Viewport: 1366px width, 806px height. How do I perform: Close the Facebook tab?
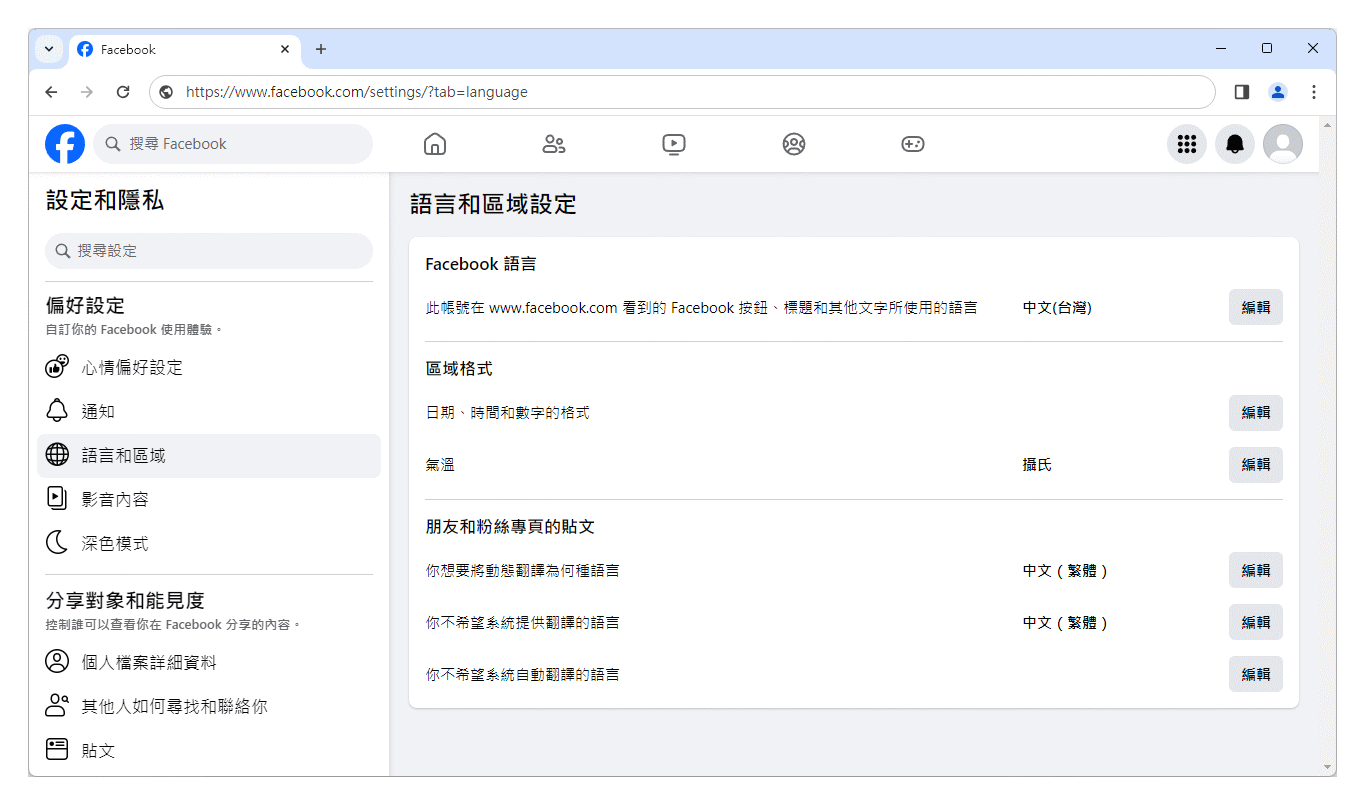click(285, 49)
